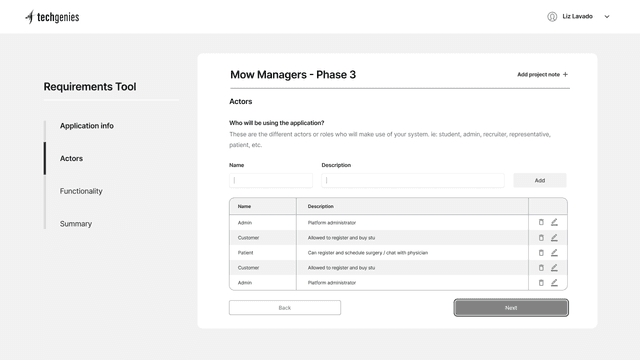
Task: Delete the bottom Admin row
Action: [x=541, y=282]
